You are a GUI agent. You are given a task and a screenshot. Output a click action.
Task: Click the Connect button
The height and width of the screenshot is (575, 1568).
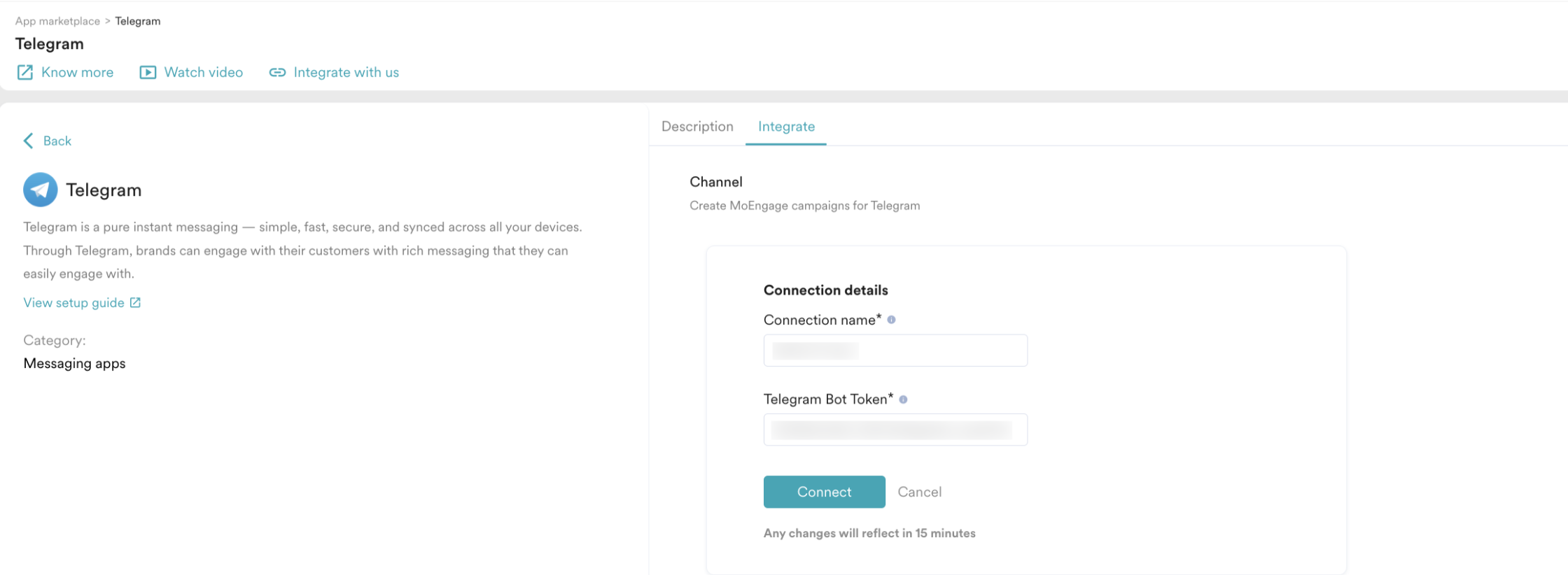824,492
